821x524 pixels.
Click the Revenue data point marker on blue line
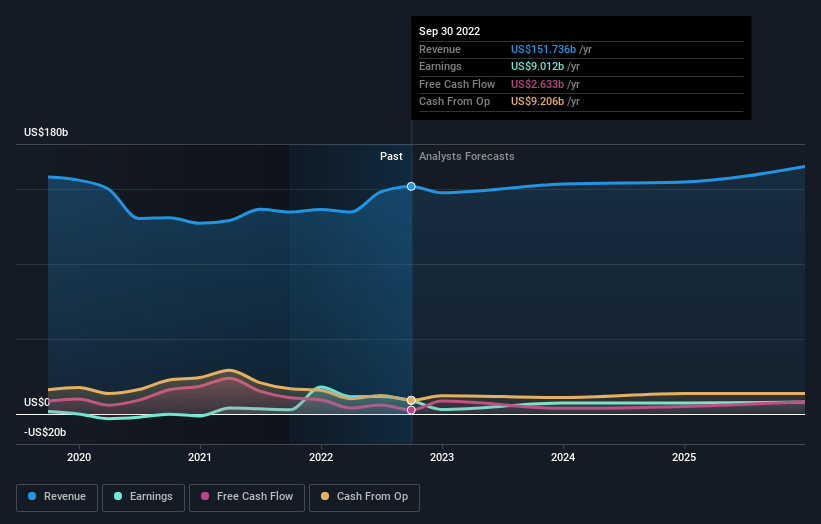411,186
